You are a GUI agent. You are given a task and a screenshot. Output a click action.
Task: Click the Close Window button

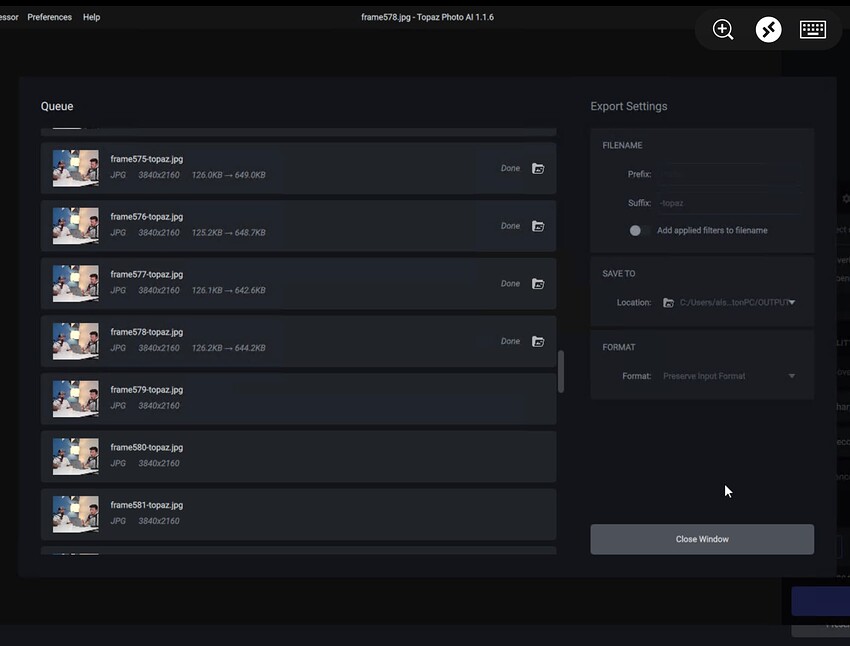702,540
